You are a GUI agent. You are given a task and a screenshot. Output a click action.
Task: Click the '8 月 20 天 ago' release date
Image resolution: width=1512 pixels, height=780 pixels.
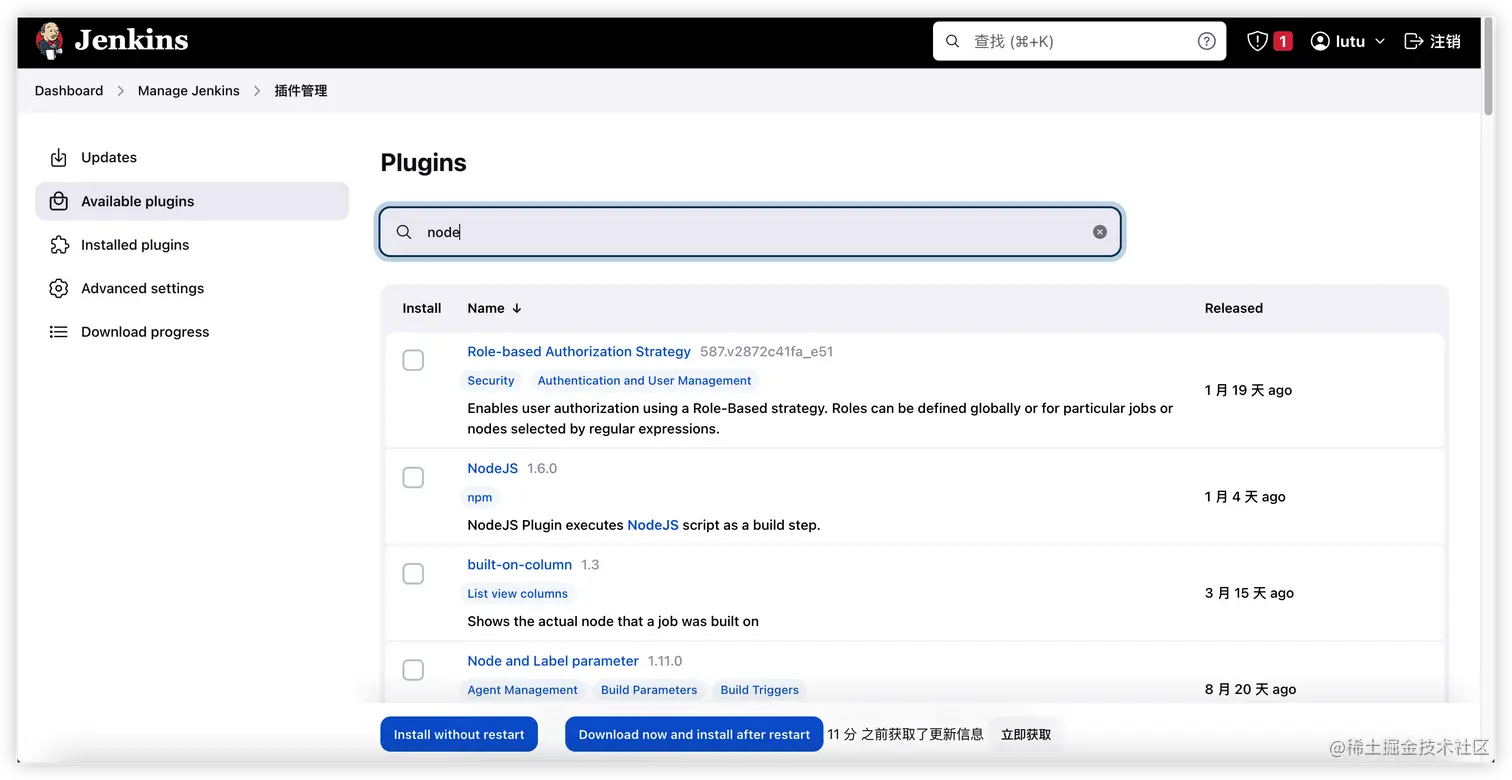pyautogui.click(x=1251, y=689)
